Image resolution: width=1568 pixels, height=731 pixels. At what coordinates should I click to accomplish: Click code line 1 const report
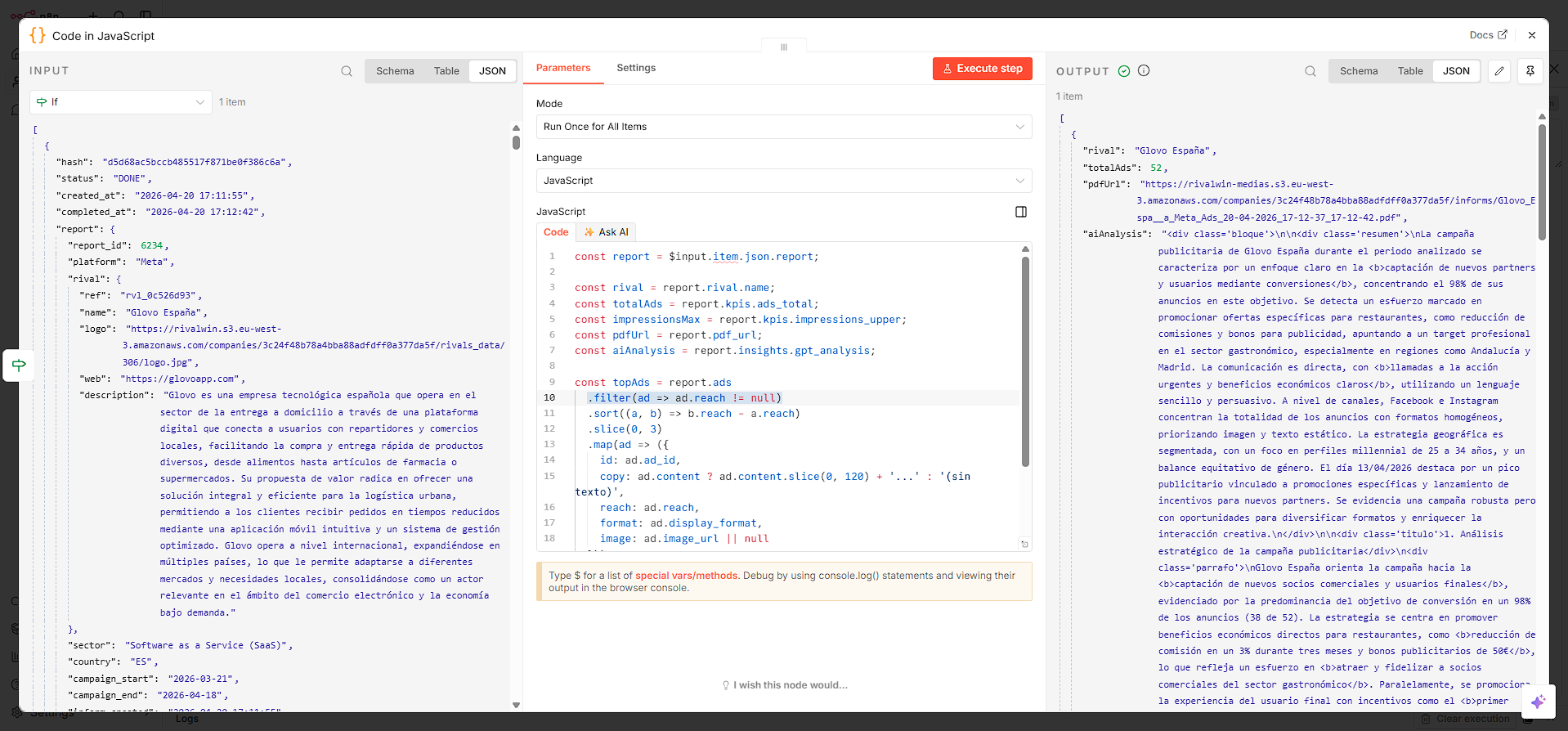pos(696,257)
